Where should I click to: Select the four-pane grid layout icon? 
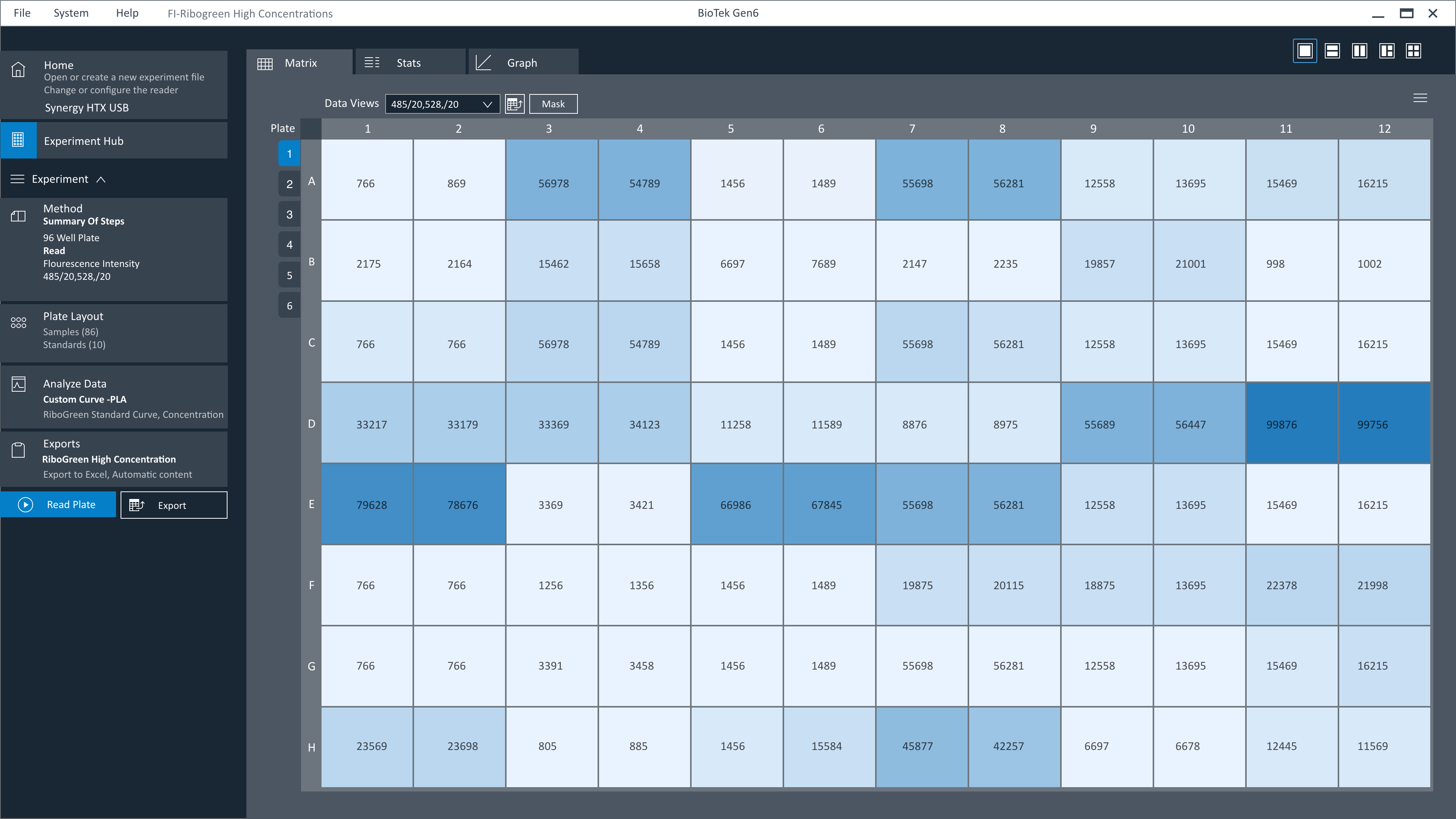coord(1414,51)
